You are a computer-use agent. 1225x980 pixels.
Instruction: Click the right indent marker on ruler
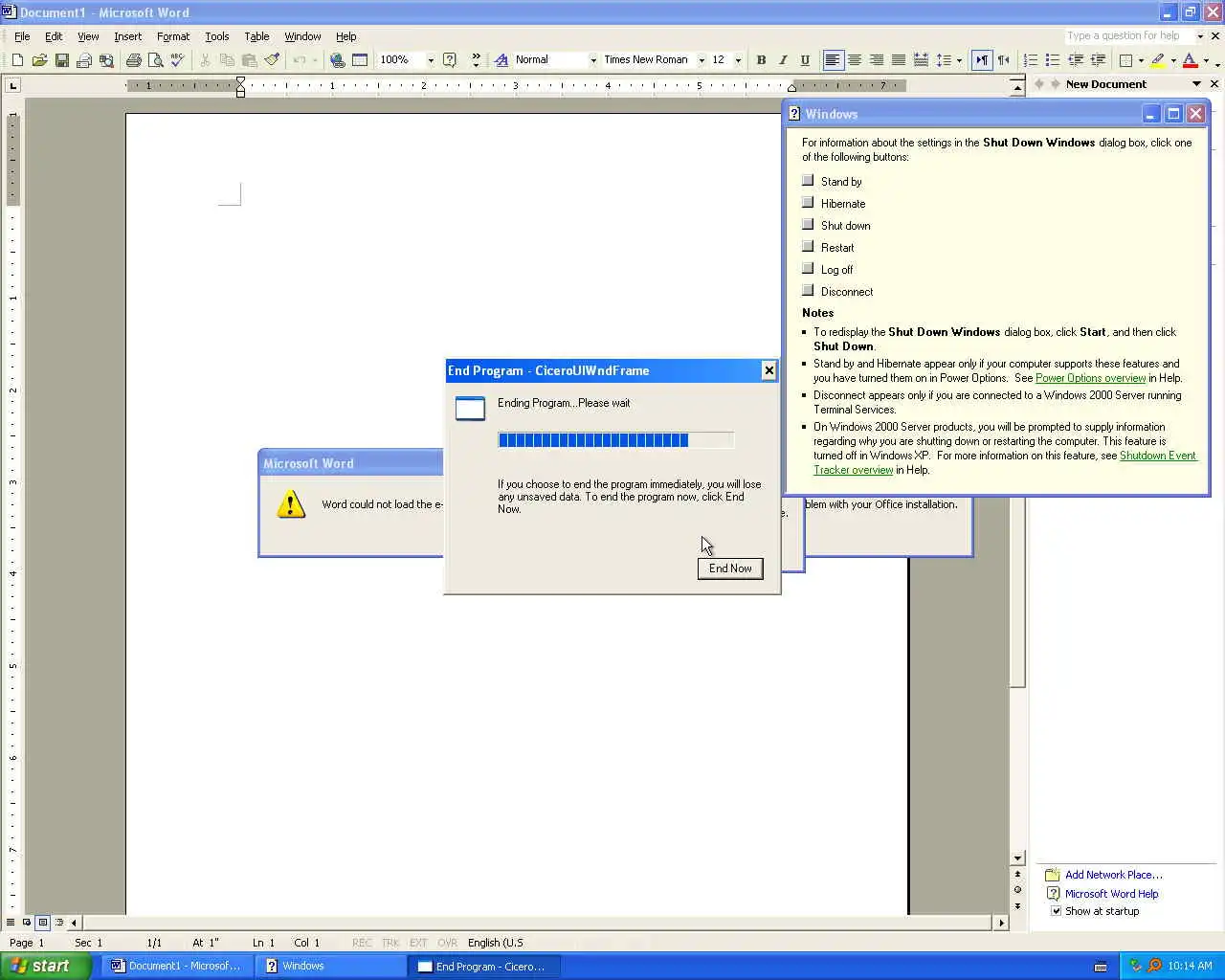coord(791,88)
